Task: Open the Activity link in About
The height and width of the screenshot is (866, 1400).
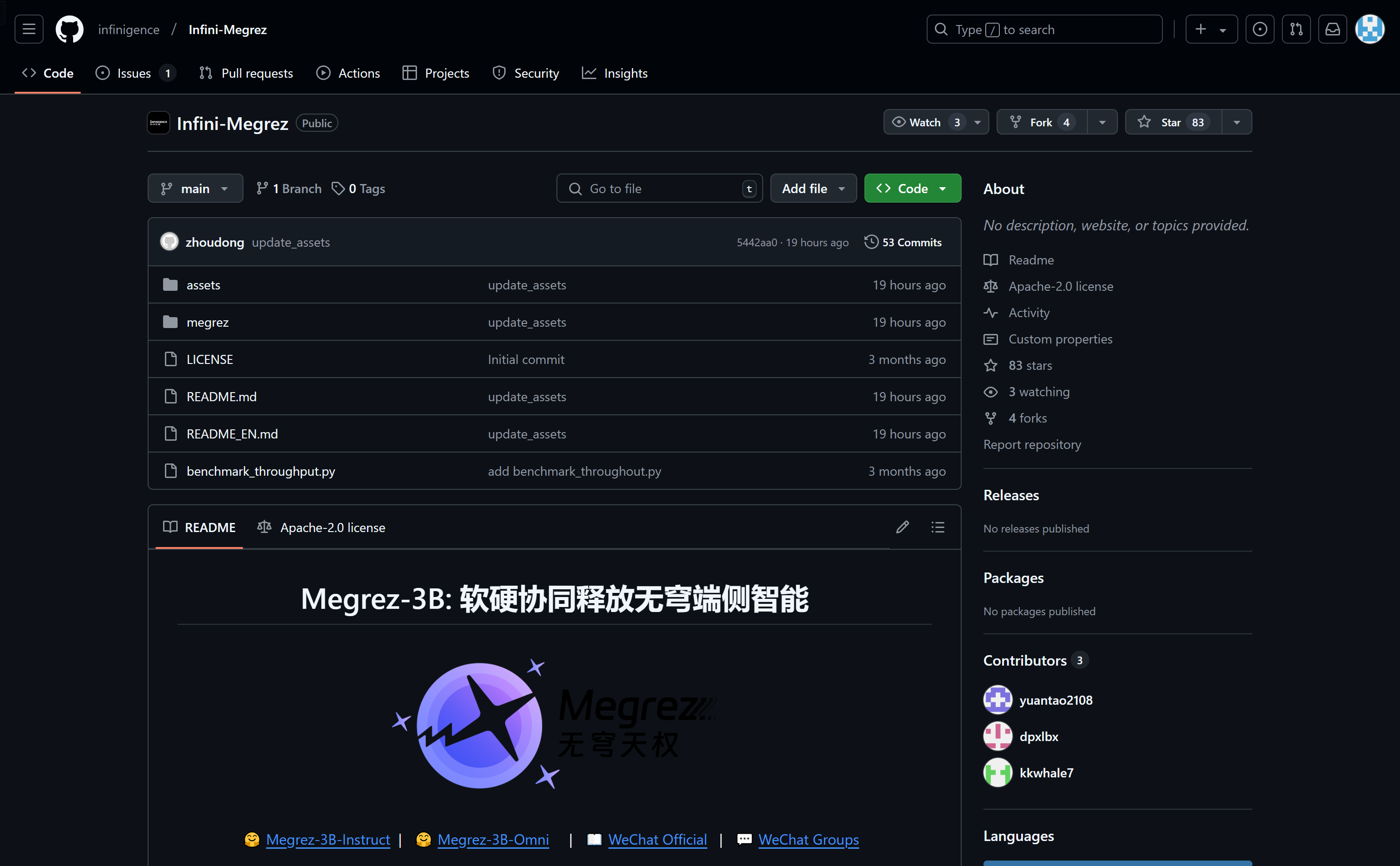Action: (1016, 313)
